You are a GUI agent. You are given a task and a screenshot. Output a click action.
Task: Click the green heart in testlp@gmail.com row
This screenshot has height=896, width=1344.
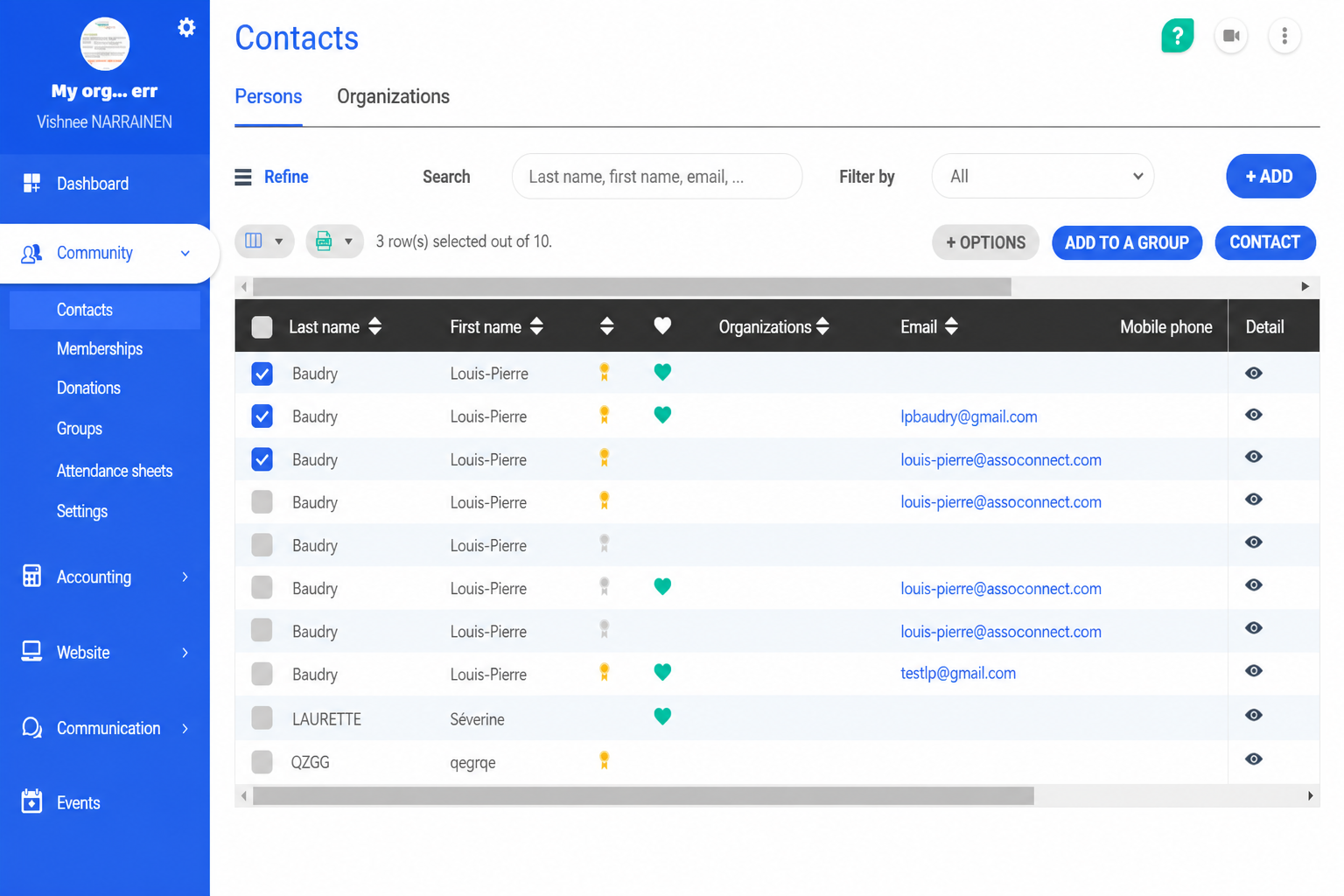click(662, 672)
